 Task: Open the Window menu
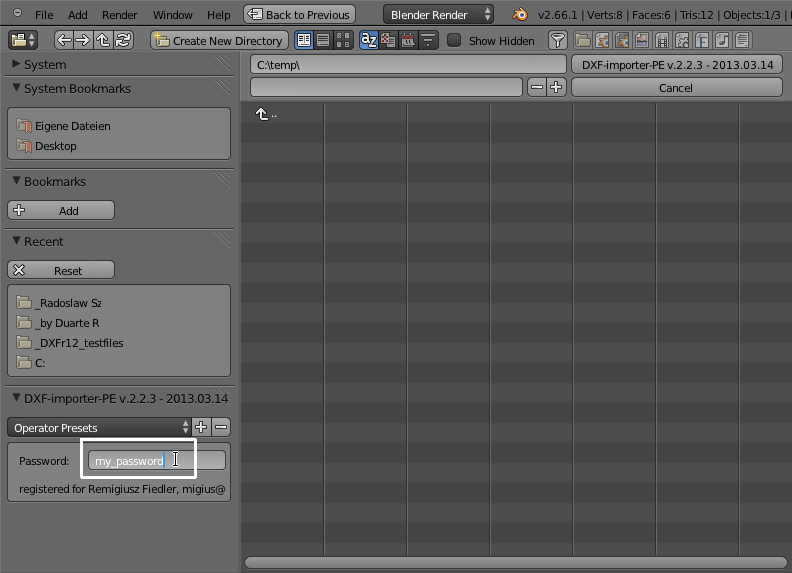(x=173, y=15)
